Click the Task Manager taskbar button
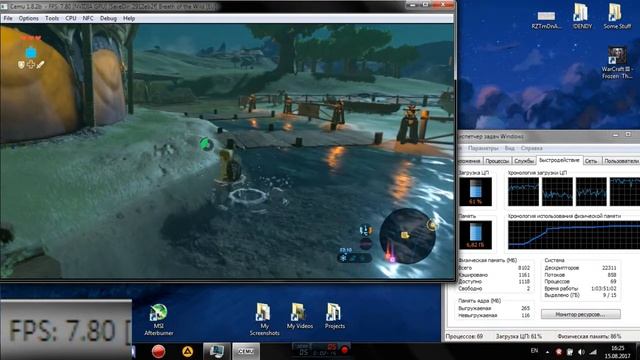640x360 pixels. (216, 351)
